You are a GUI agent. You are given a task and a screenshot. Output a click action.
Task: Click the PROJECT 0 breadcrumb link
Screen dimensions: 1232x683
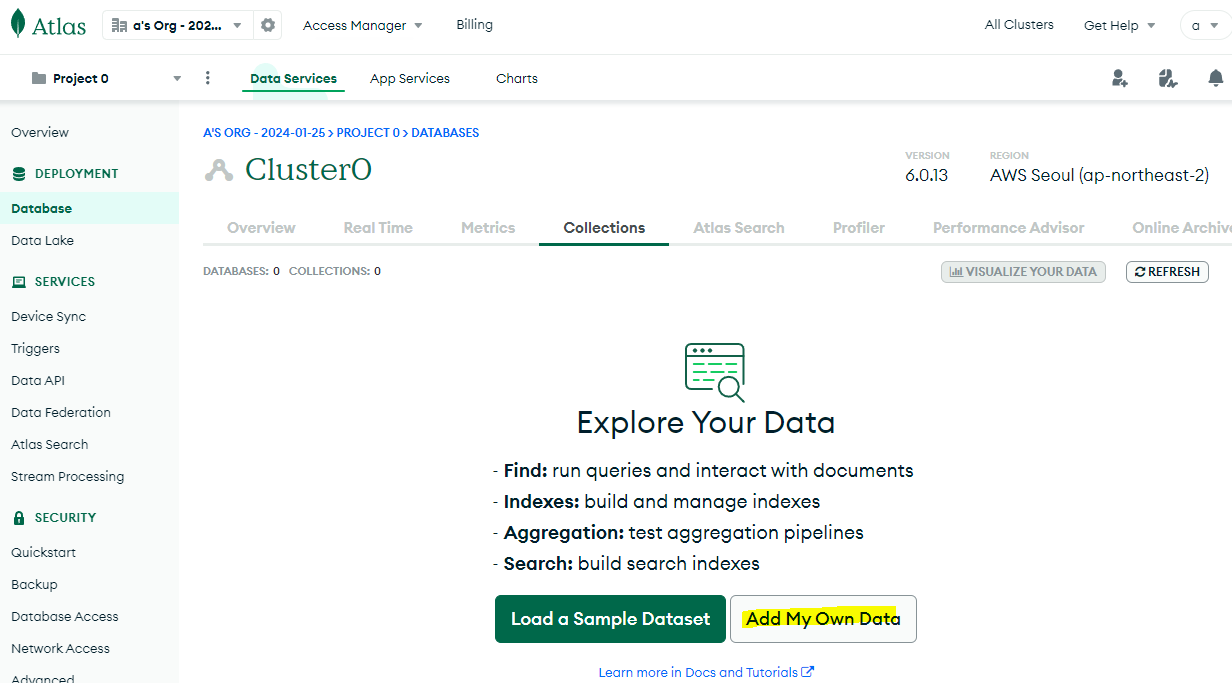pyautogui.click(x=368, y=132)
